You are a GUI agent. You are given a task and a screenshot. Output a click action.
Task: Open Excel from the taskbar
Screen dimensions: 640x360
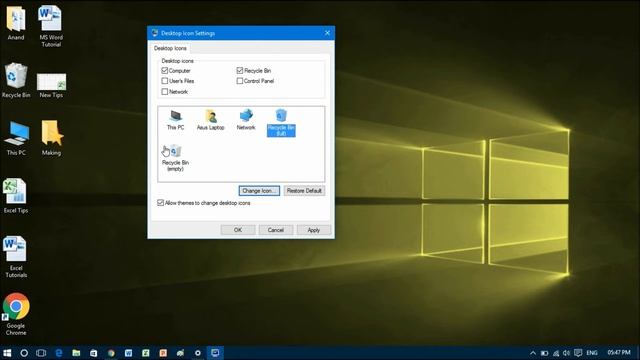tap(146, 353)
